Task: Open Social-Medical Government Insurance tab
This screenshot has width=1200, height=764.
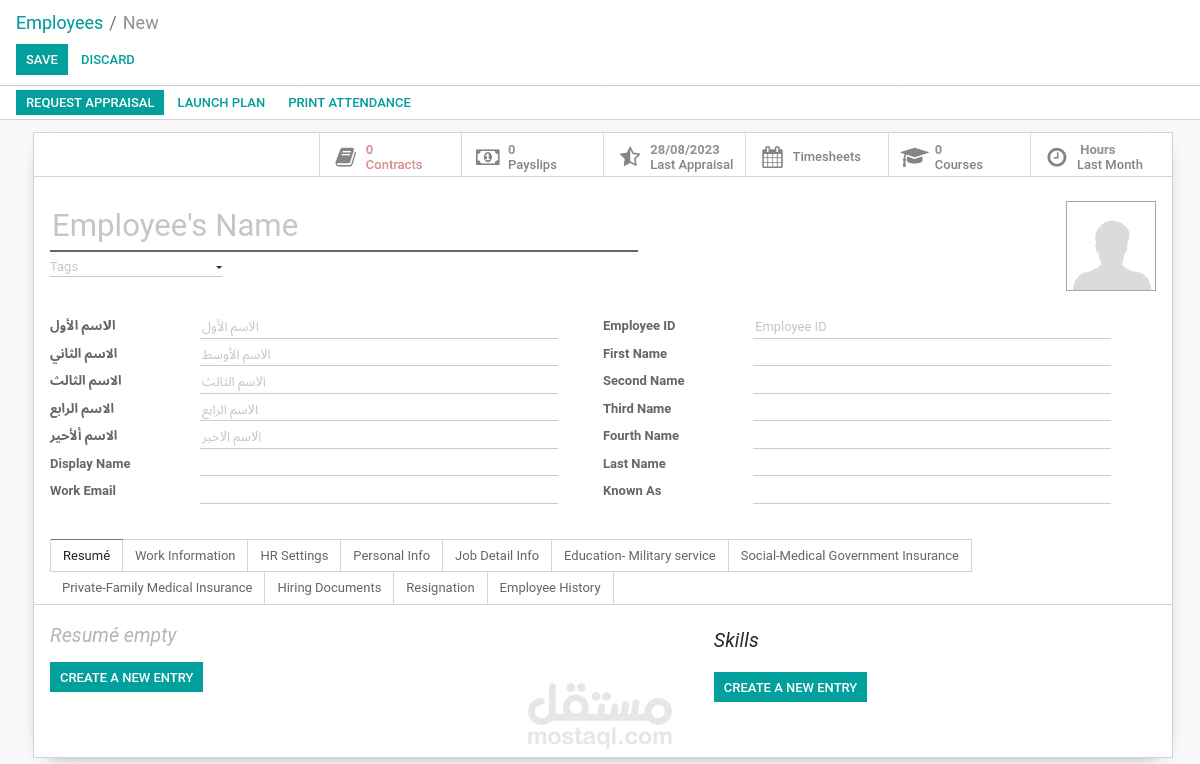Action: (x=850, y=556)
